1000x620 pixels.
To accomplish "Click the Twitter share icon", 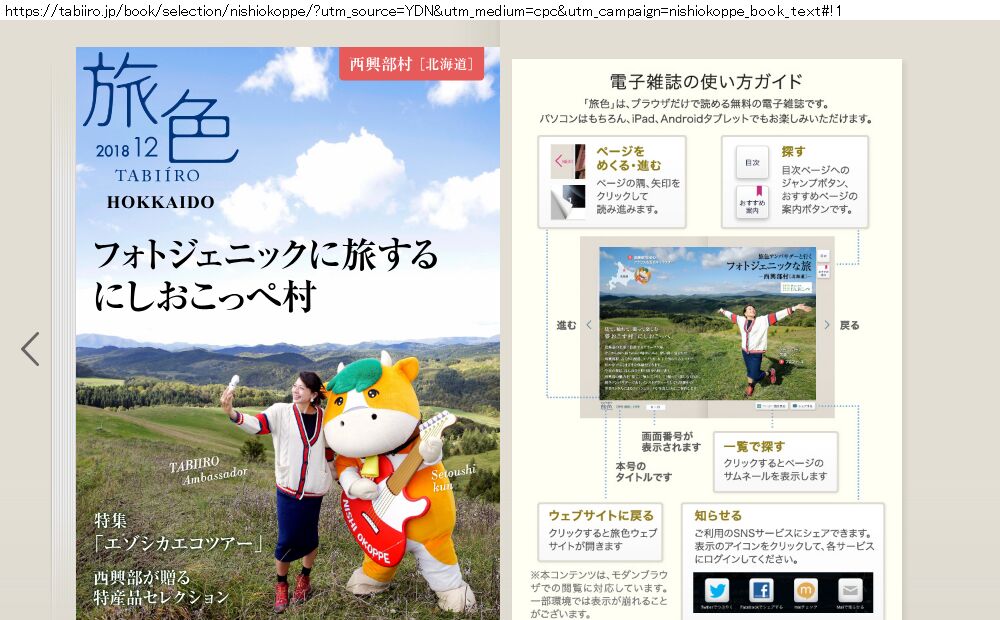I will tap(716, 590).
